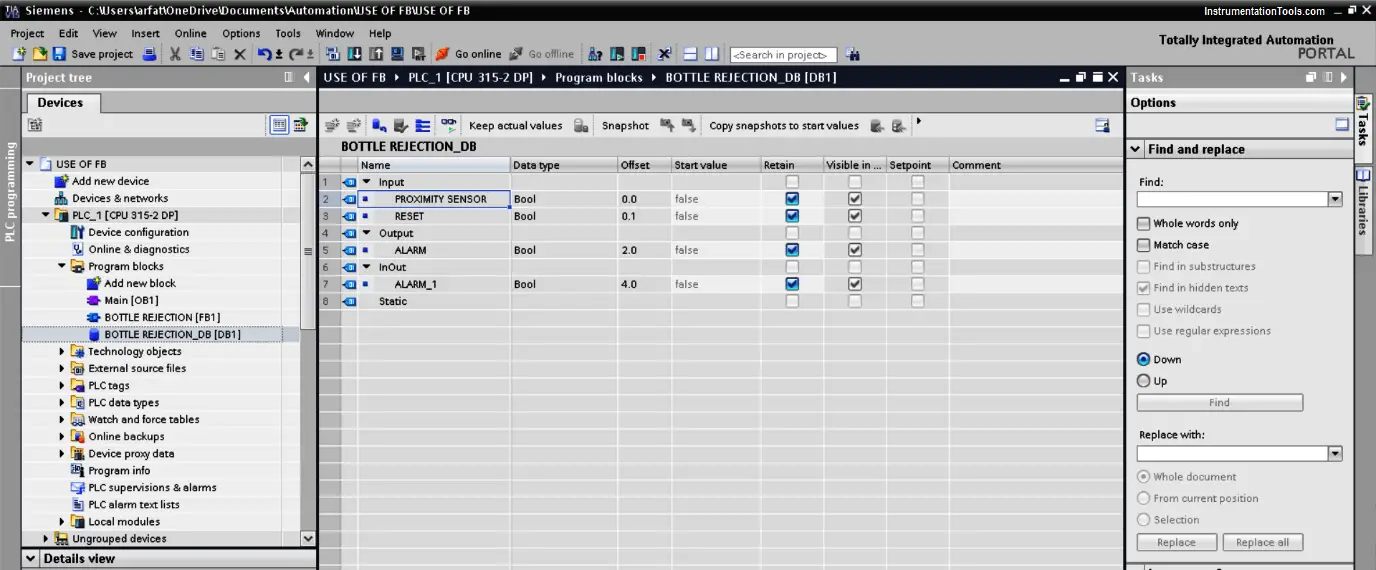
Task: Click the Save project disk icon
Action: [x=59, y=54]
